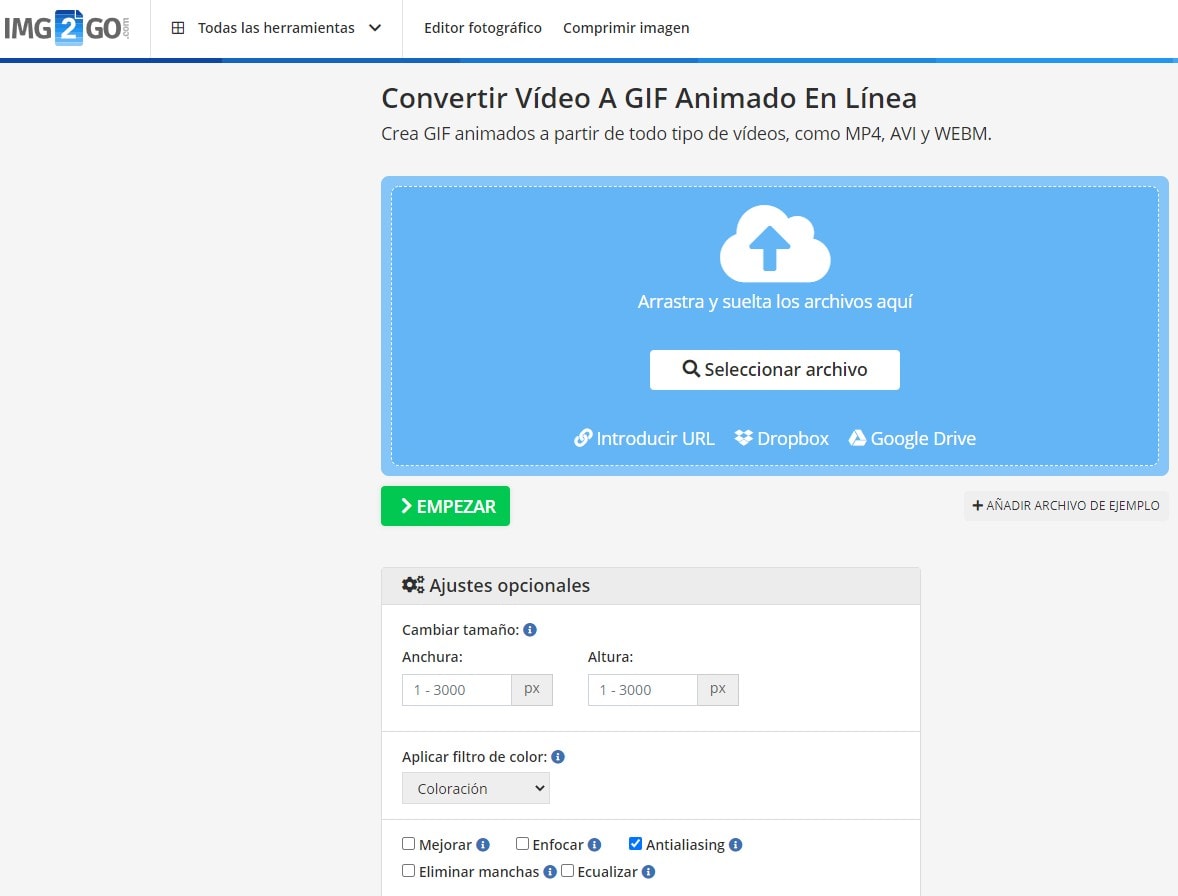Import a file from Google Drive
This screenshot has height=896, width=1178.
coord(912,439)
